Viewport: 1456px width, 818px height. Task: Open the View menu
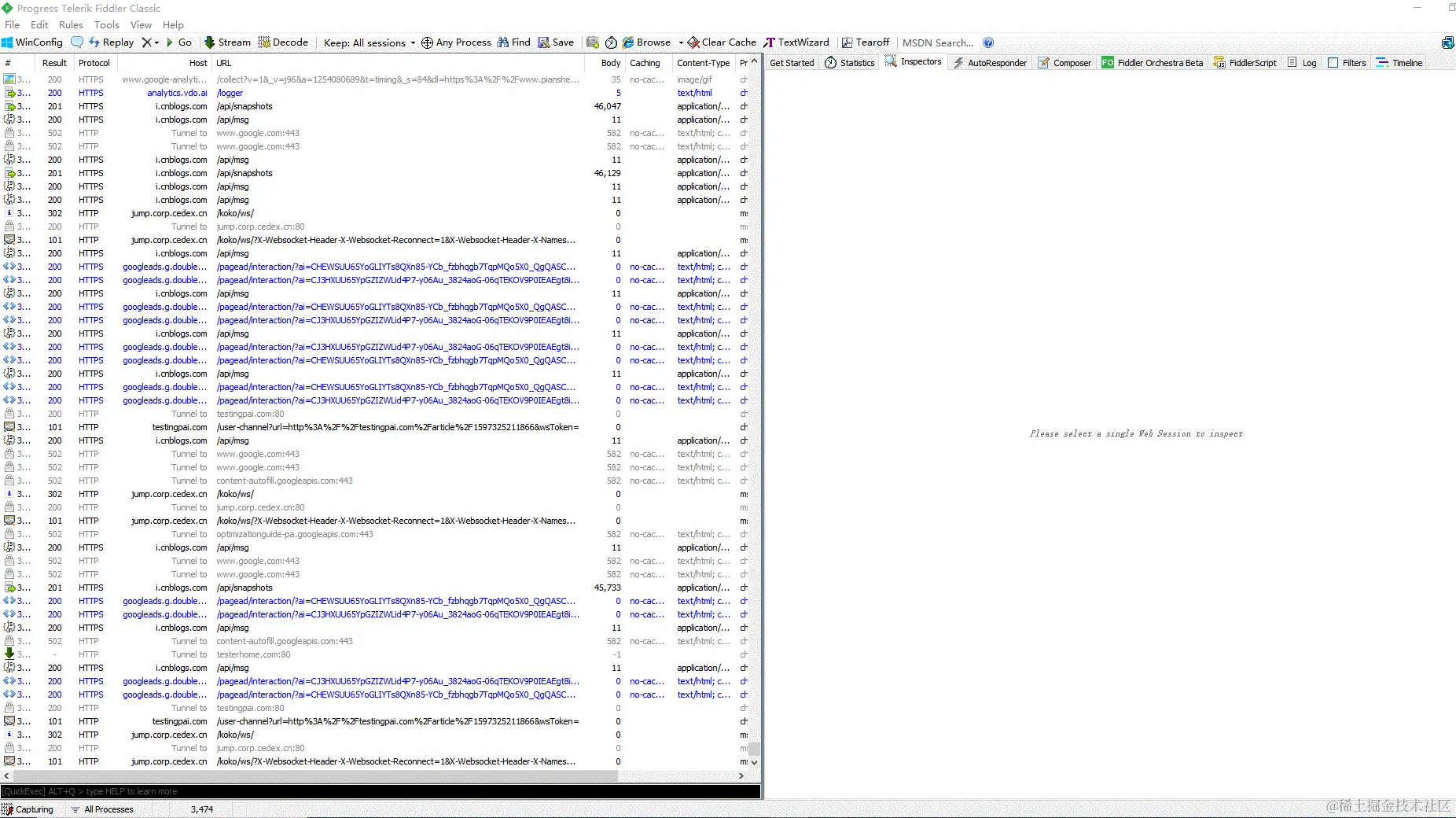pos(141,25)
